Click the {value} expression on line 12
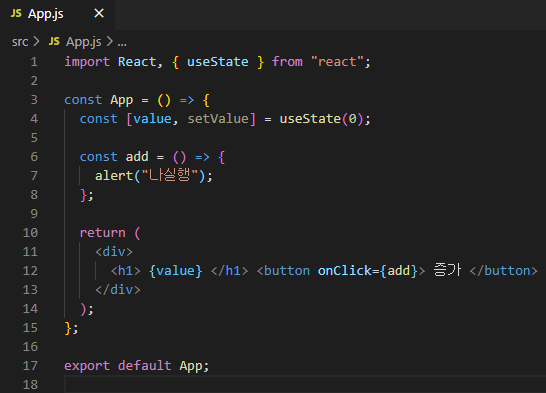This screenshot has width=546, height=393. (x=176, y=271)
